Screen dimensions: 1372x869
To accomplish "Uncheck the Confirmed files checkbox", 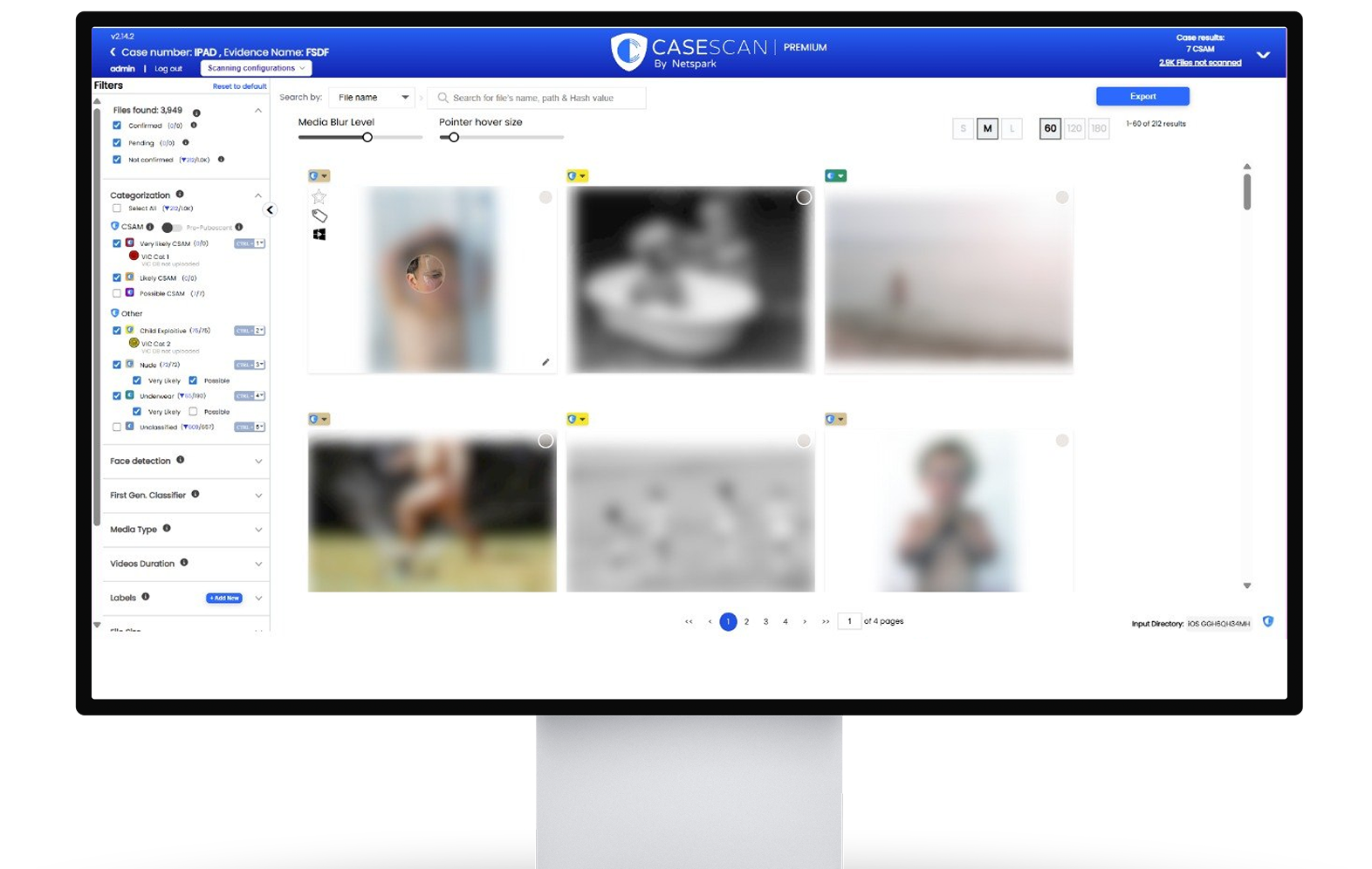I will pos(117,126).
